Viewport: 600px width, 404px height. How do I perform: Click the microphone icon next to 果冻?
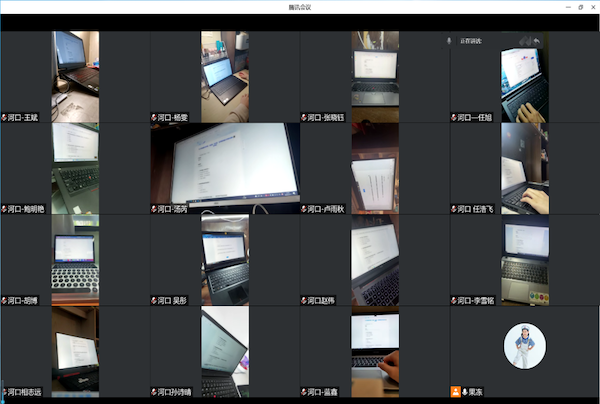tap(465, 392)
